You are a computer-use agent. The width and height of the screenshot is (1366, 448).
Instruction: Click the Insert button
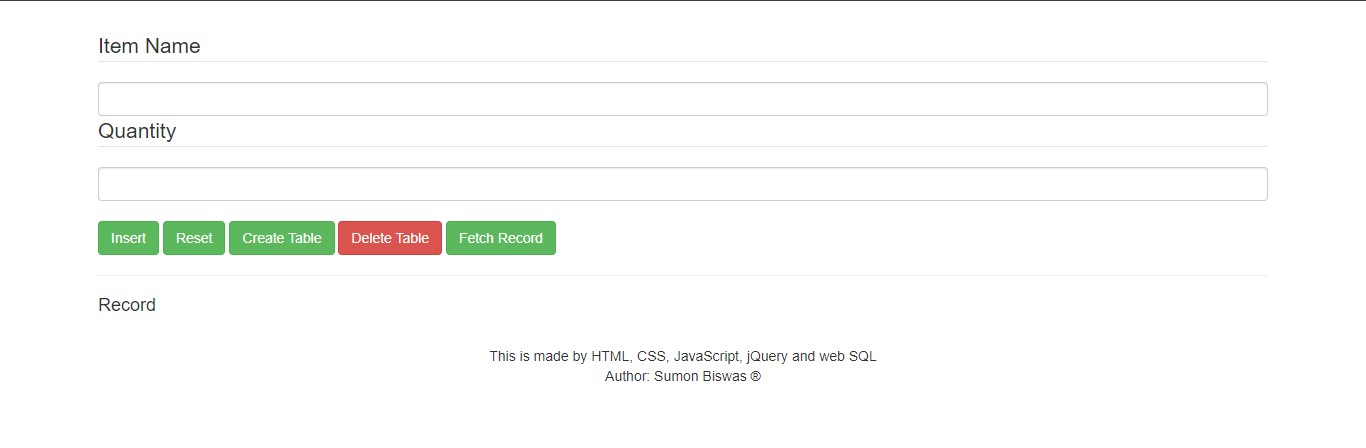click(x=128, y=238)
